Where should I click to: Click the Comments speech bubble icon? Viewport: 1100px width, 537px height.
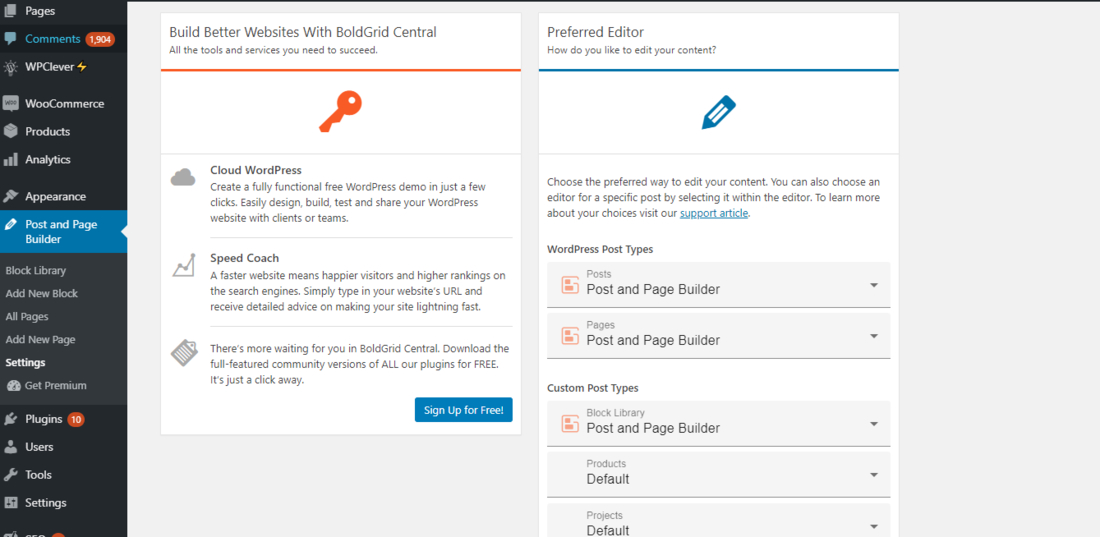click(x=11, y=39)
